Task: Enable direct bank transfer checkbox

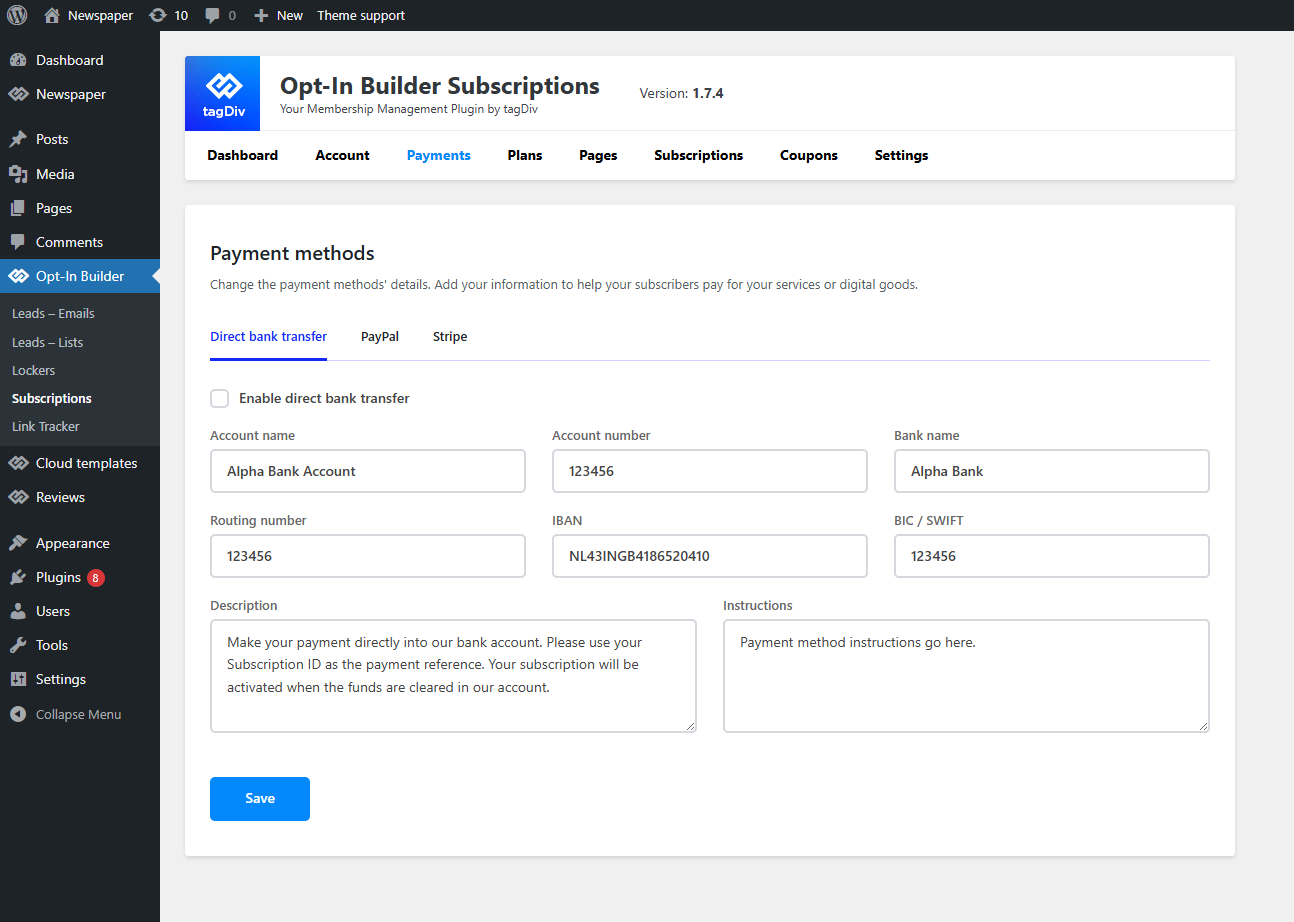Action: [220, 398]
